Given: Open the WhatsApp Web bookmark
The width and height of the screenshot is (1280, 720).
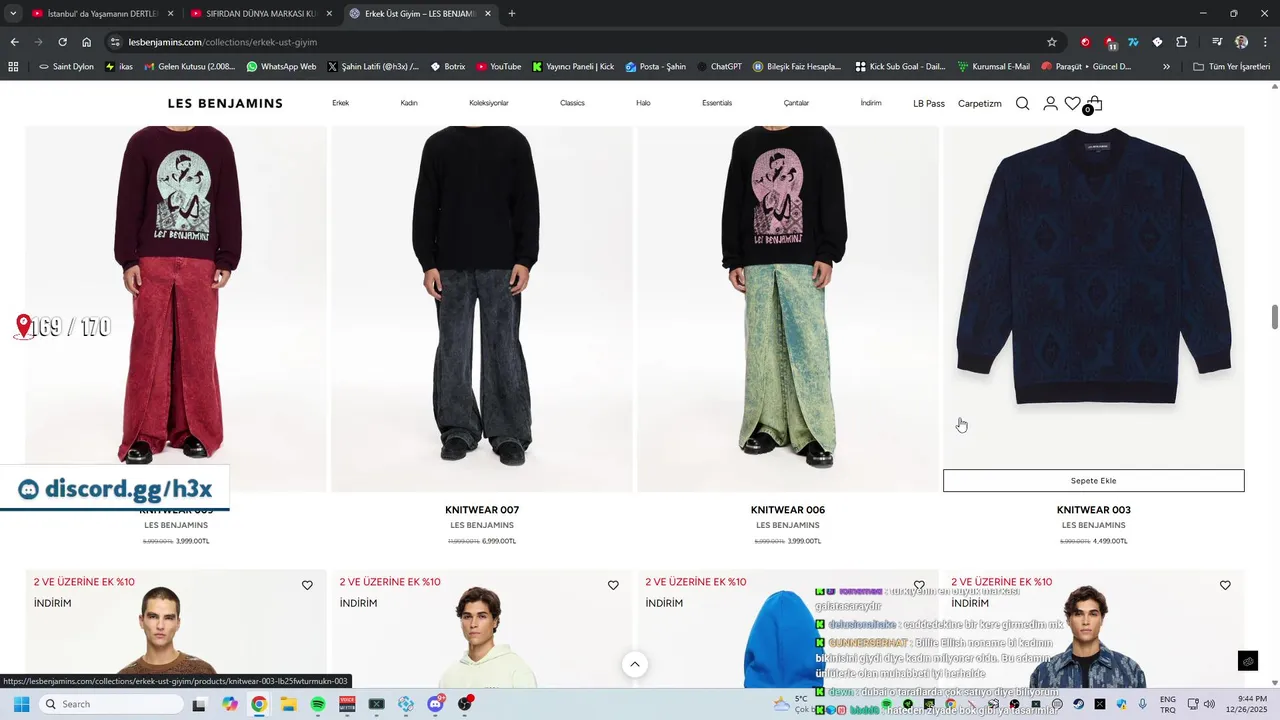Looking at the screenshot, I should pos(281,67).
